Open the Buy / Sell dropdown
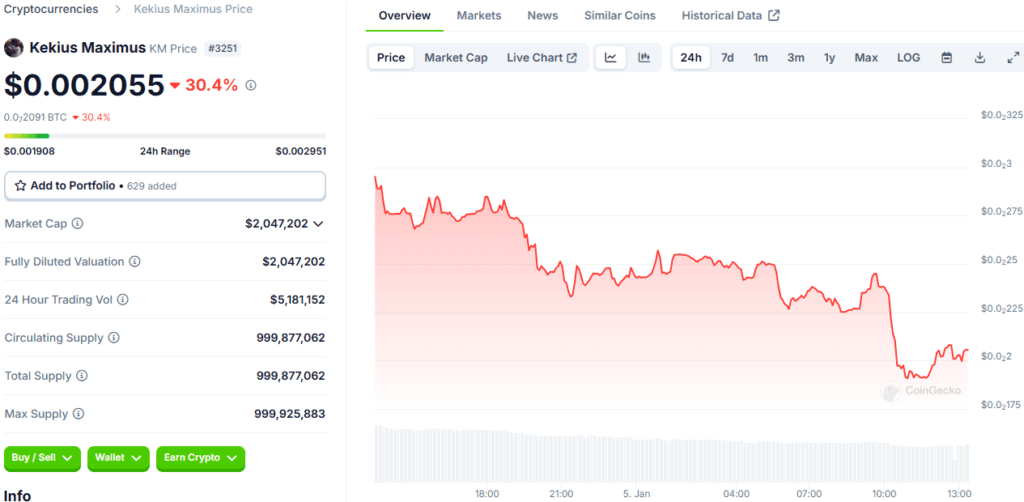This screenshot has width=1024, height=502. pos(42,458)
